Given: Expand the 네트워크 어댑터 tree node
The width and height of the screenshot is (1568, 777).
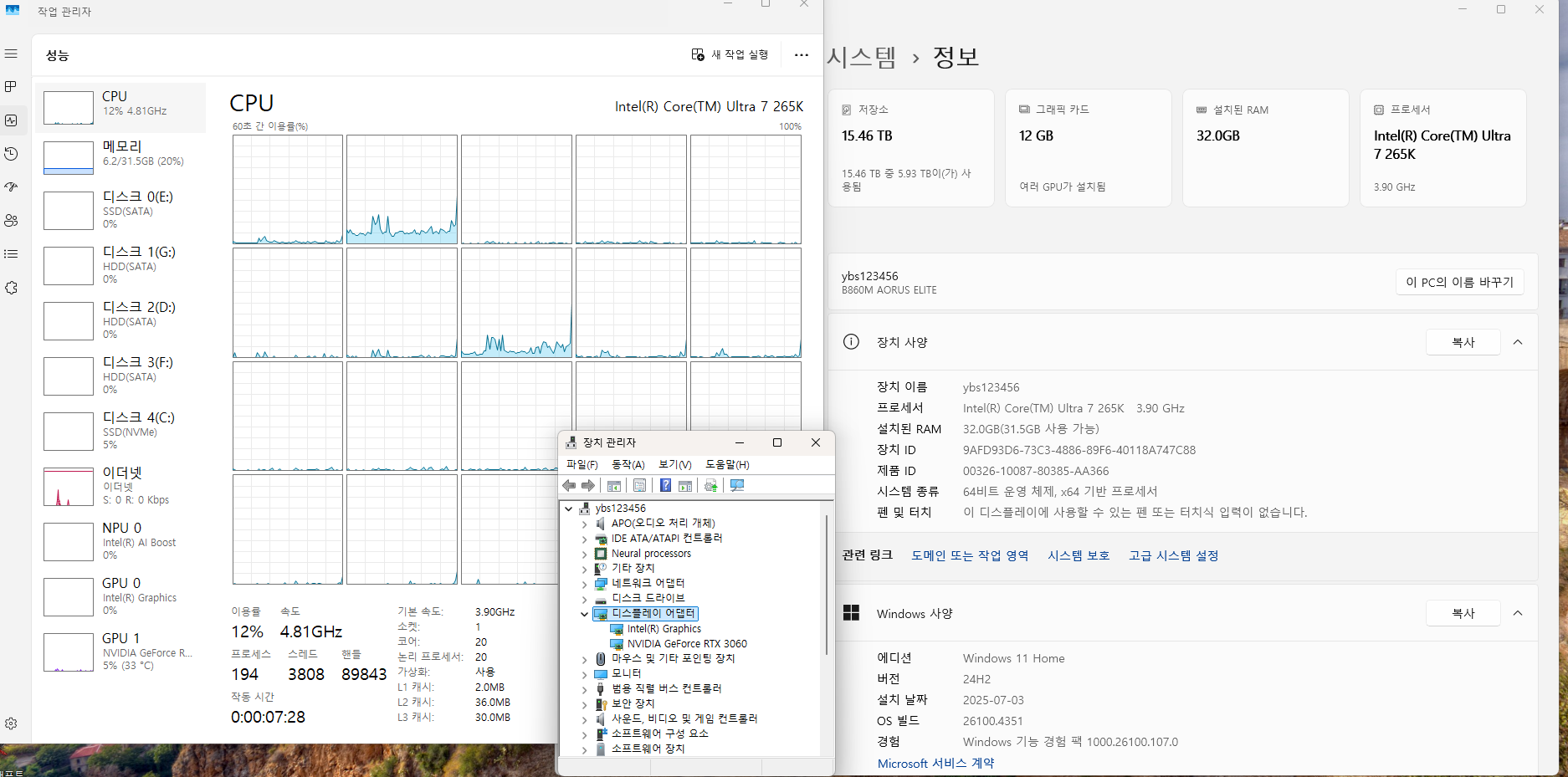Looking at the screenshot, I should (x=584, y=583).
